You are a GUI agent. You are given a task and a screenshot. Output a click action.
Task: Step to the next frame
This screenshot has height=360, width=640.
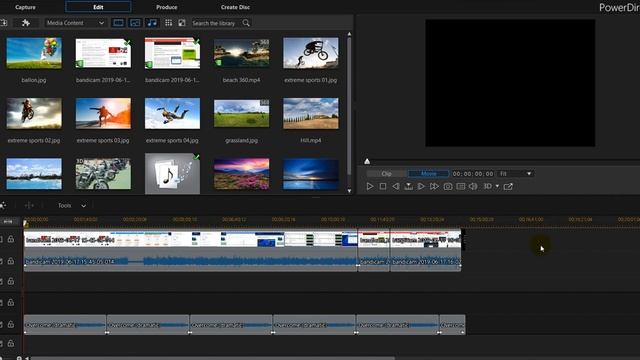click(421, 186)
